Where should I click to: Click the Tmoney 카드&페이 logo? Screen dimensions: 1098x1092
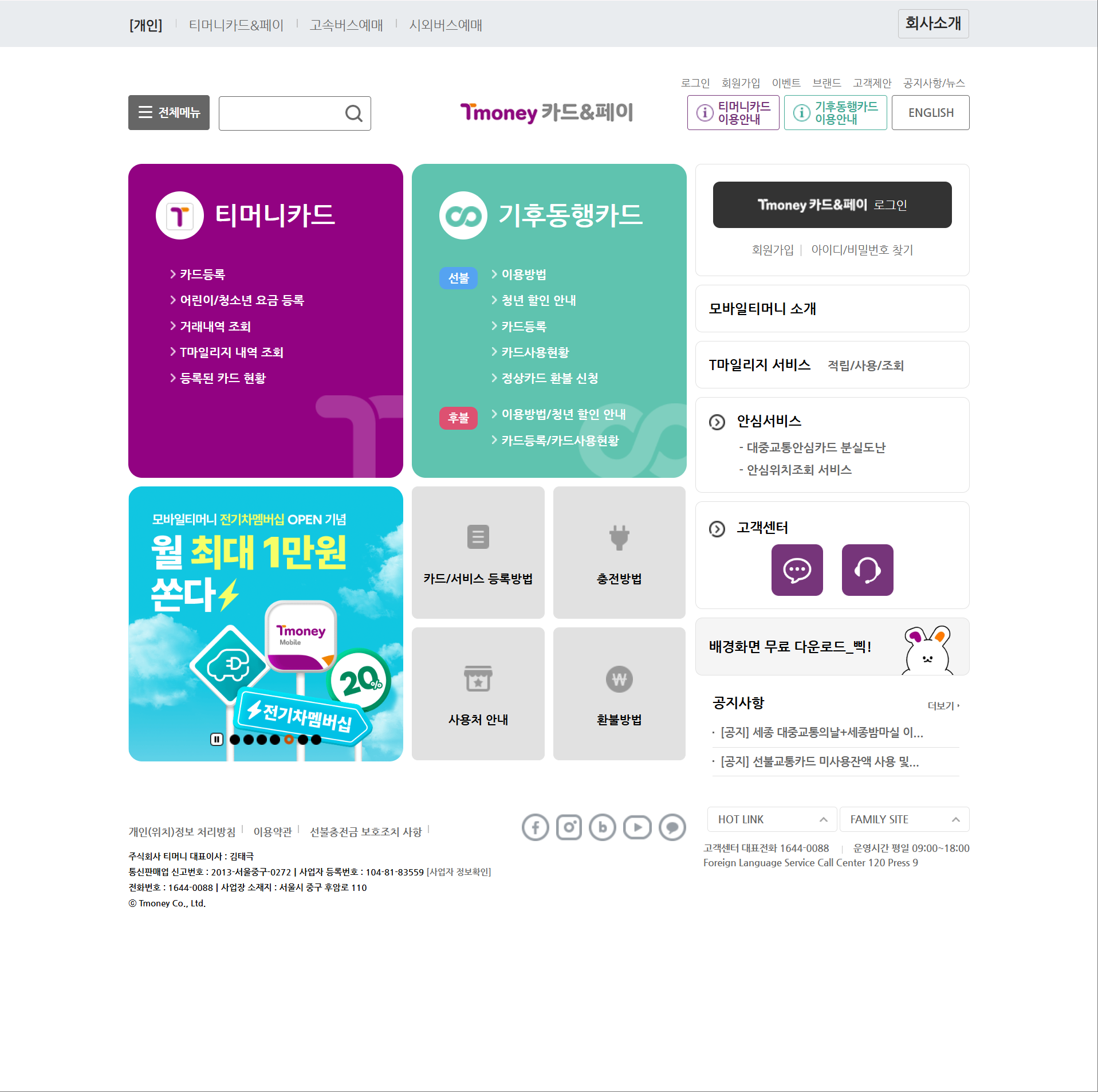546,112
